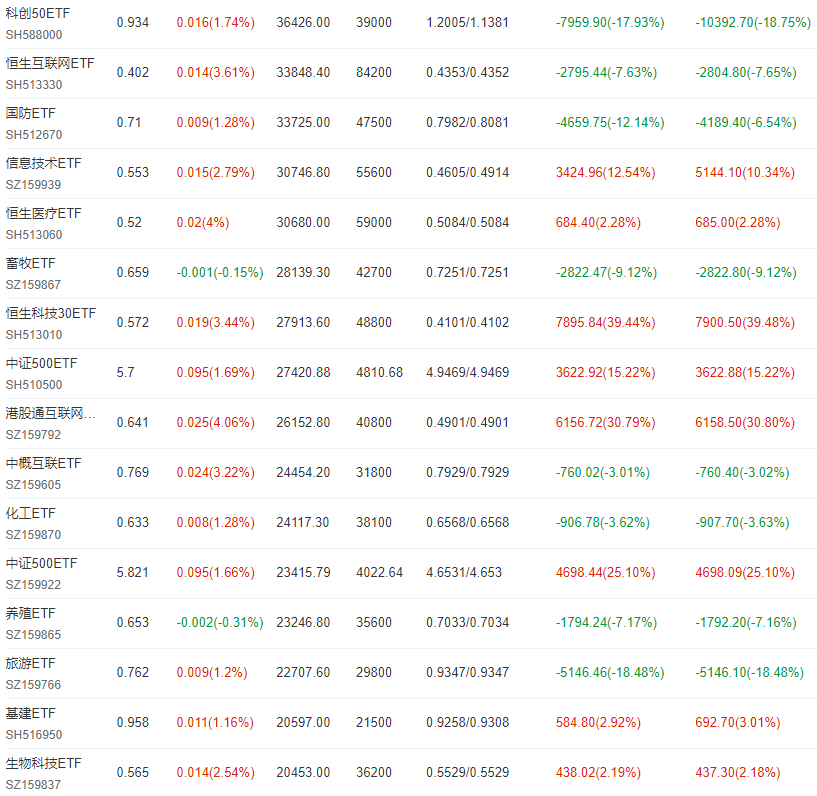The height and width of the screenshot is (796, 817).
Task: Select the profit 4698.44(25.10%)
Action: (605, 573)
